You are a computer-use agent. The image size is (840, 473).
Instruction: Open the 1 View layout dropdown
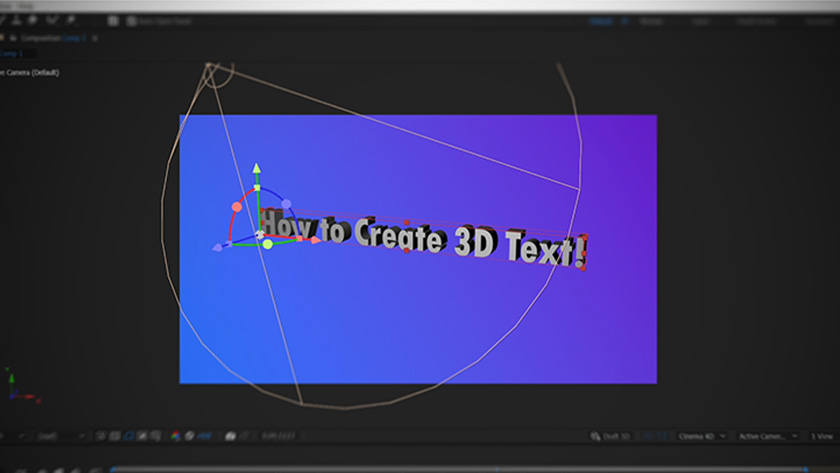coord(820,436)
